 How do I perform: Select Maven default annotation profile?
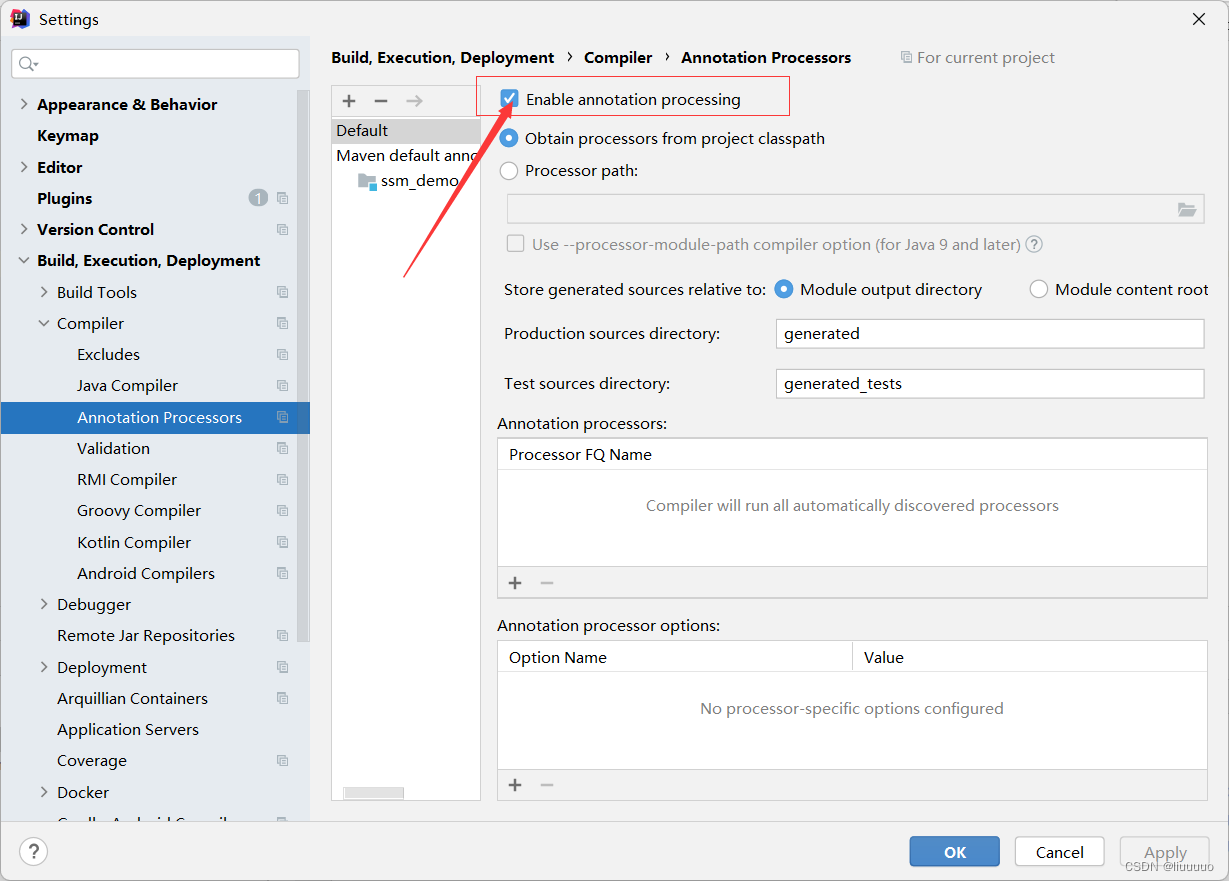pos(406,155)
